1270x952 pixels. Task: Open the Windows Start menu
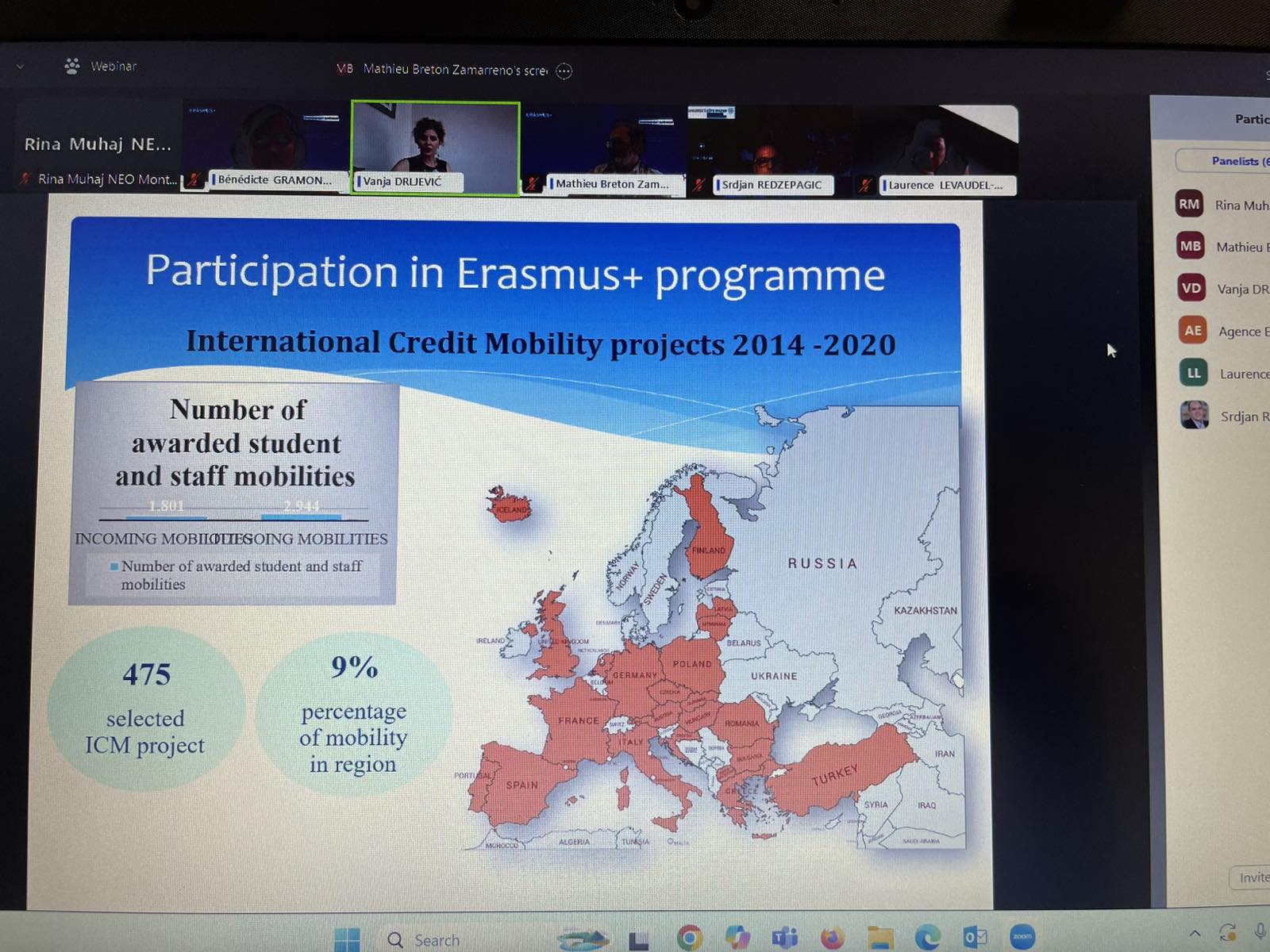point(347,940)
